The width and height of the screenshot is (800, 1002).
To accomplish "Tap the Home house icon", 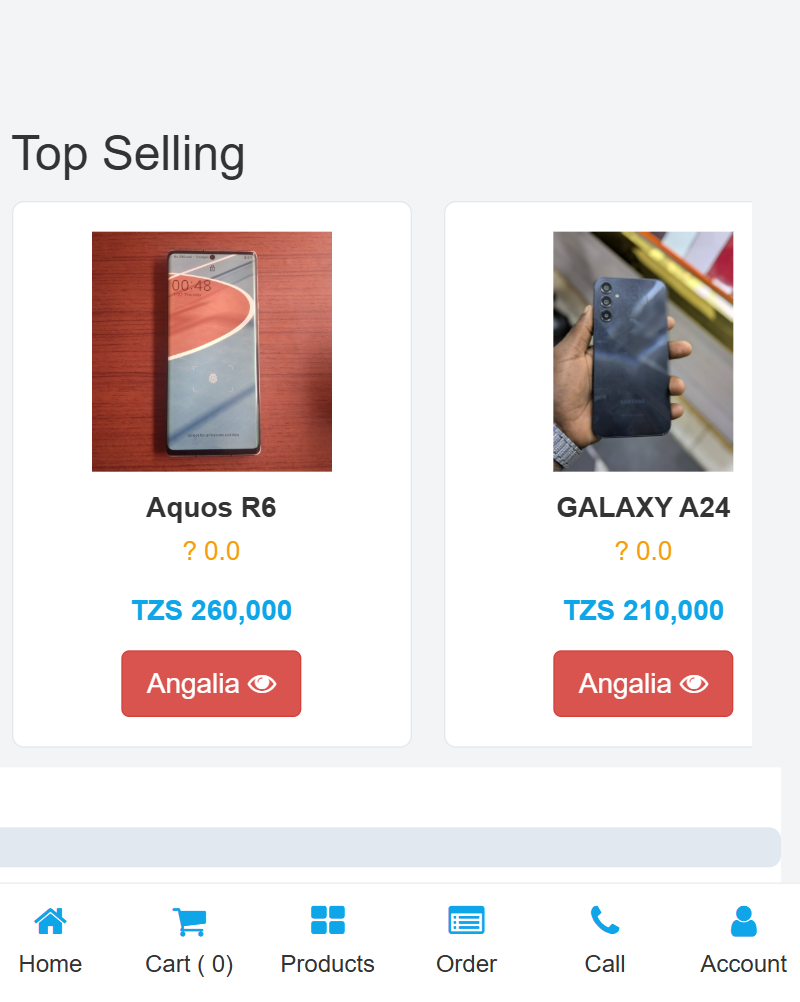I will [50, 920].
